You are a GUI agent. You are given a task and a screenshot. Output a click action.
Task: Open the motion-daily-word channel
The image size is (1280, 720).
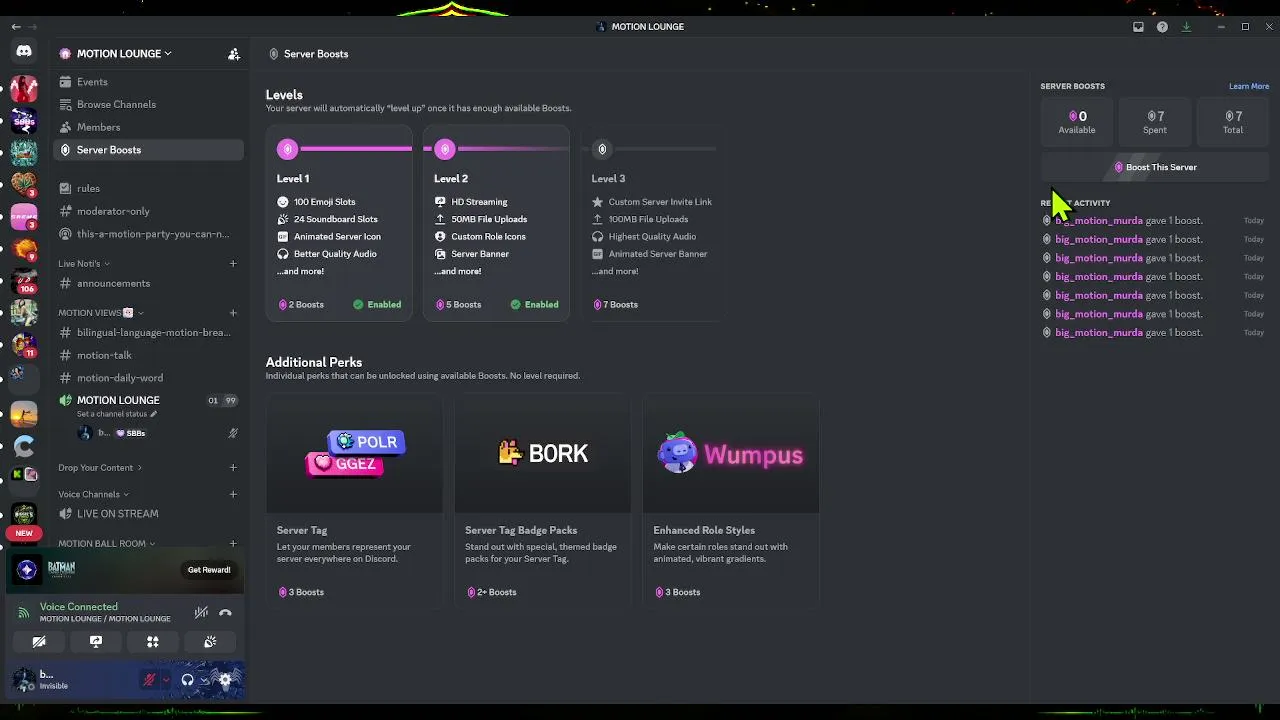coord(148,378)
